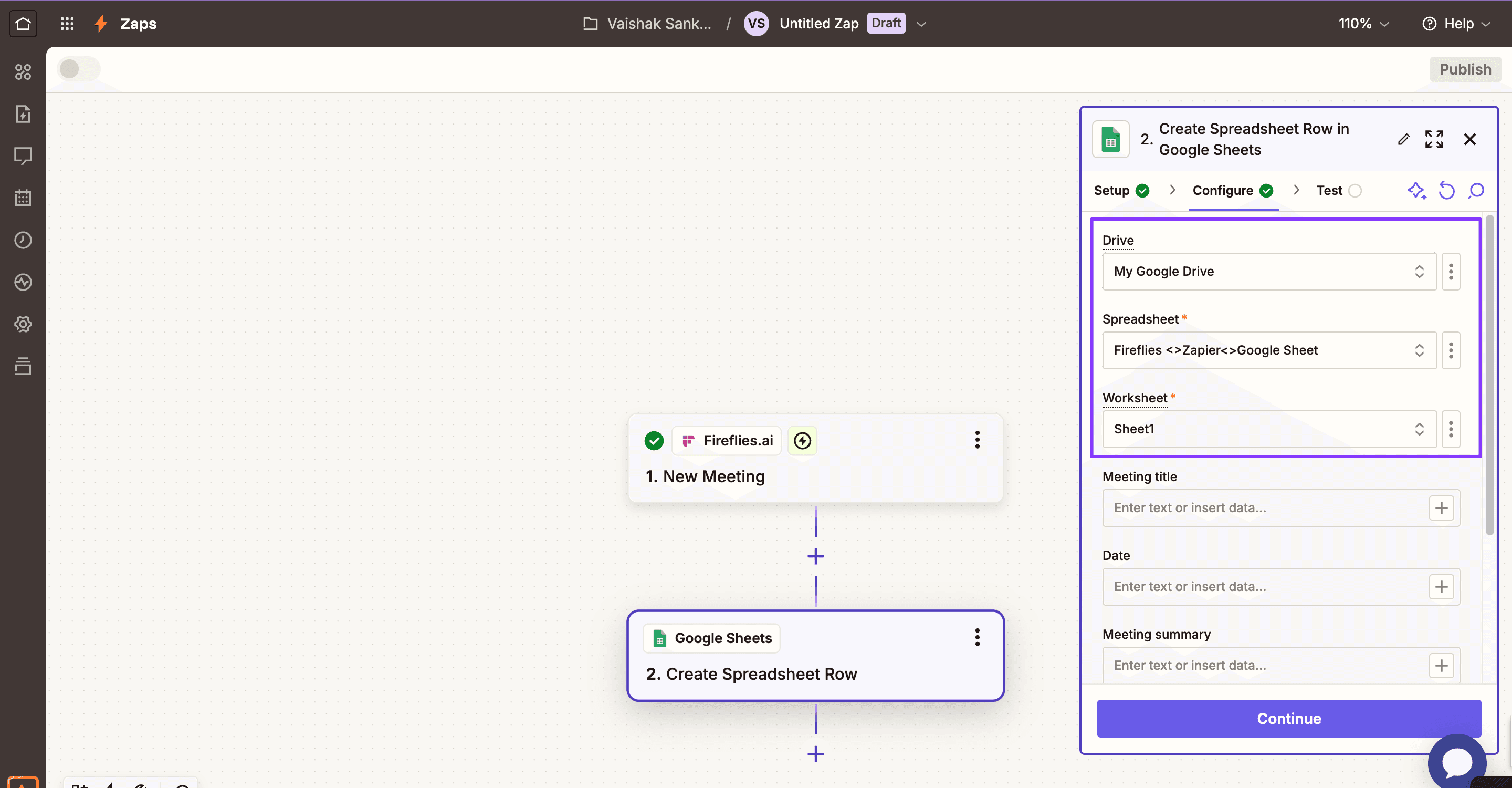The width and height of the screenshot is (1512, 788).
Task: Rename the step with pencil icon
Action: pos(1403,139)
